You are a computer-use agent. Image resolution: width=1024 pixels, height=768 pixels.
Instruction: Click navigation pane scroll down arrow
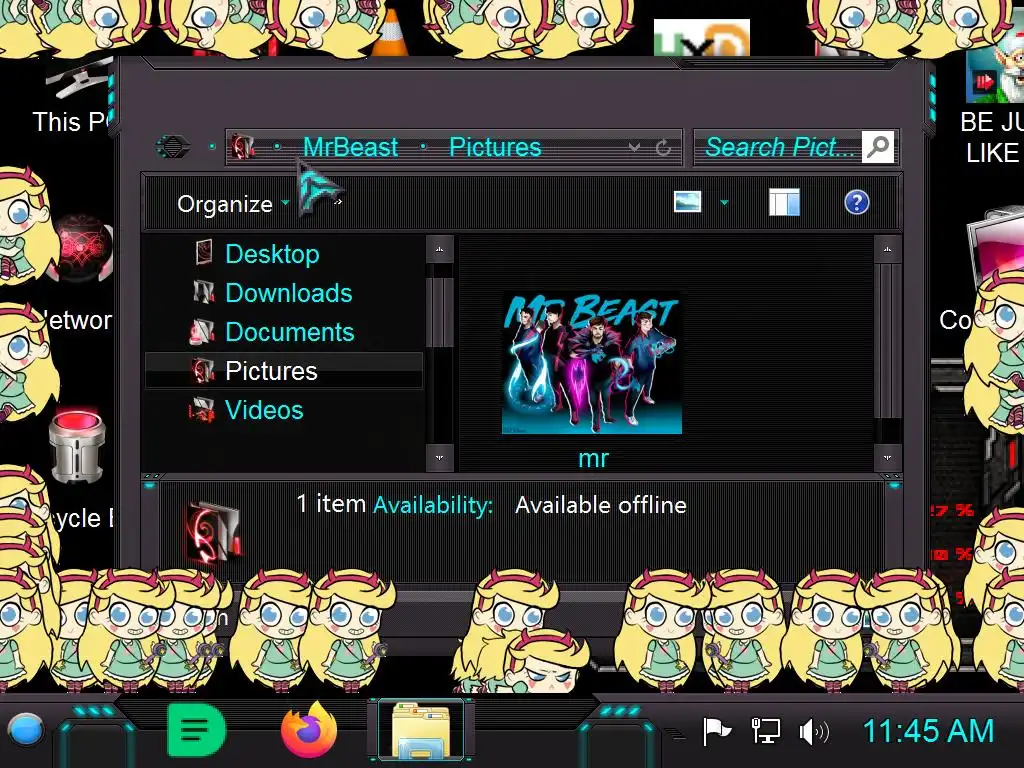pos(440,458)
